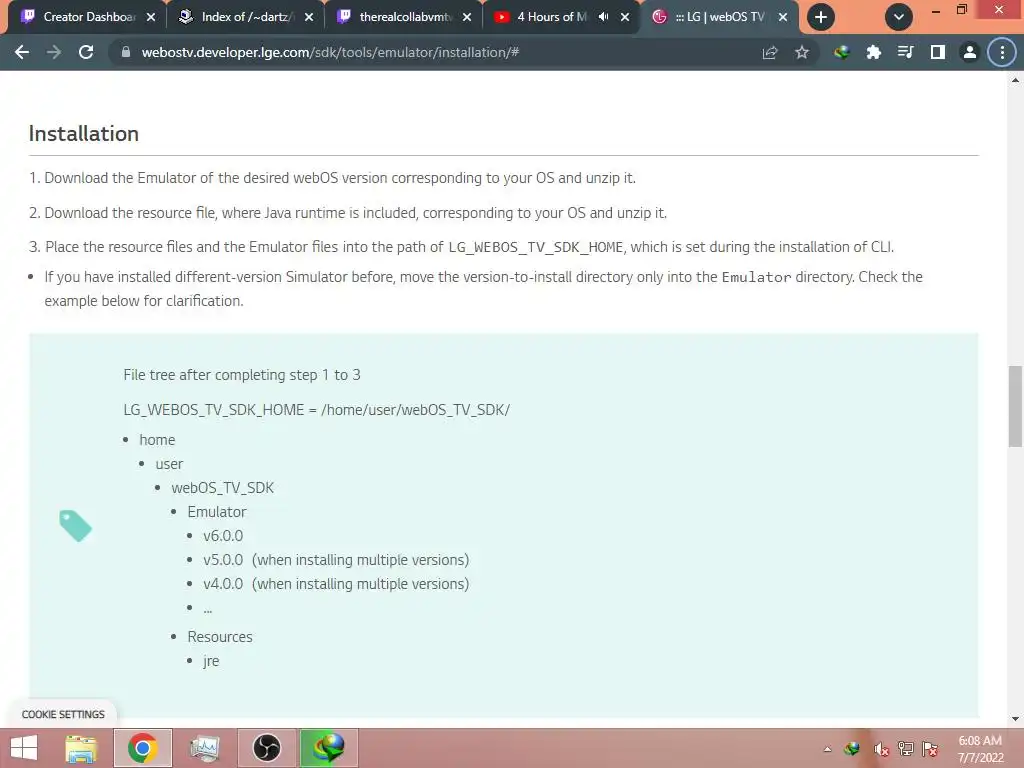
Task: Open the system monitor taskbar app
Action: (205, 748)
